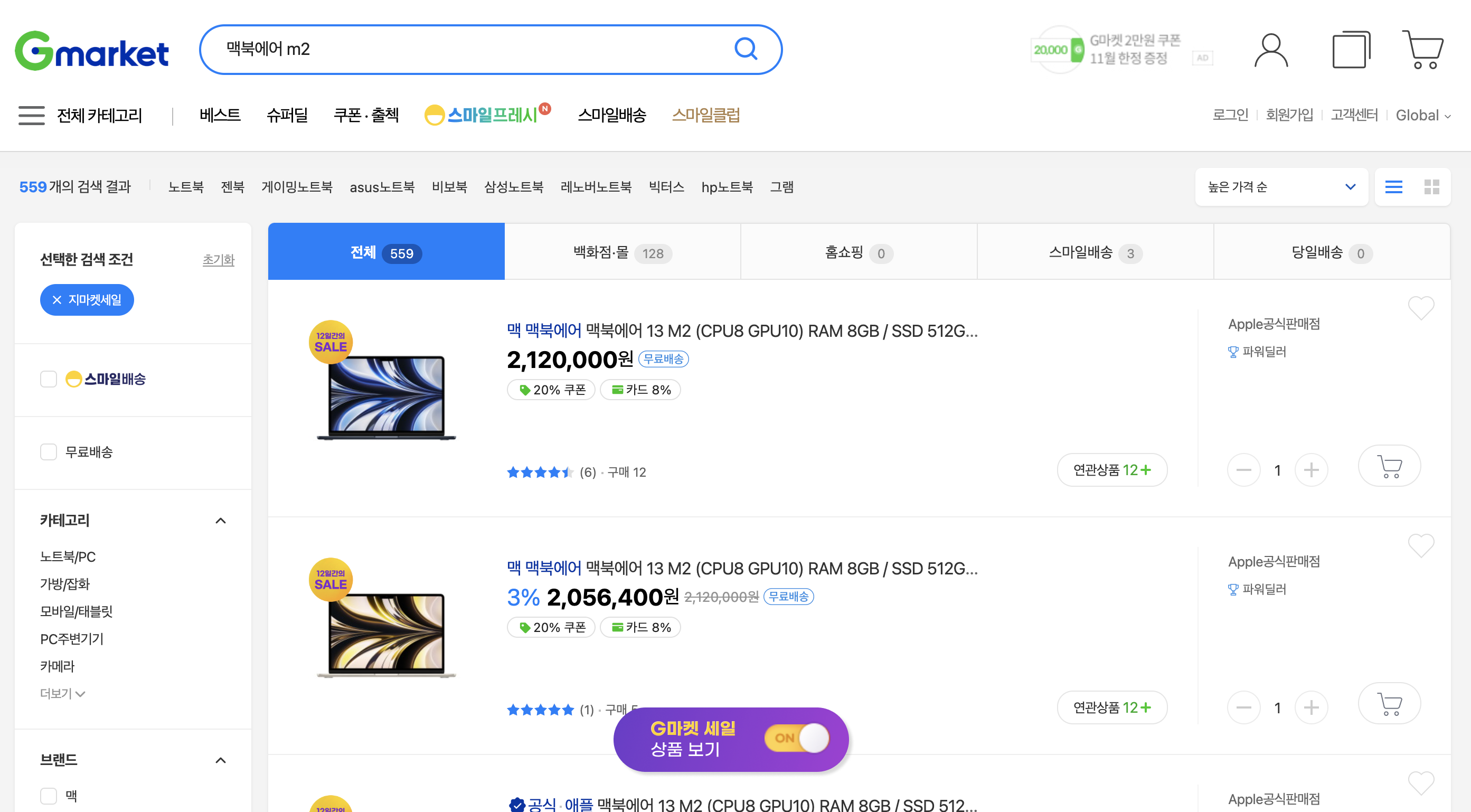Image resolution: width=1471 pixels, height=812 pixels.
Task: Switch to grid view layout
Action: [x=1431, y=187]
